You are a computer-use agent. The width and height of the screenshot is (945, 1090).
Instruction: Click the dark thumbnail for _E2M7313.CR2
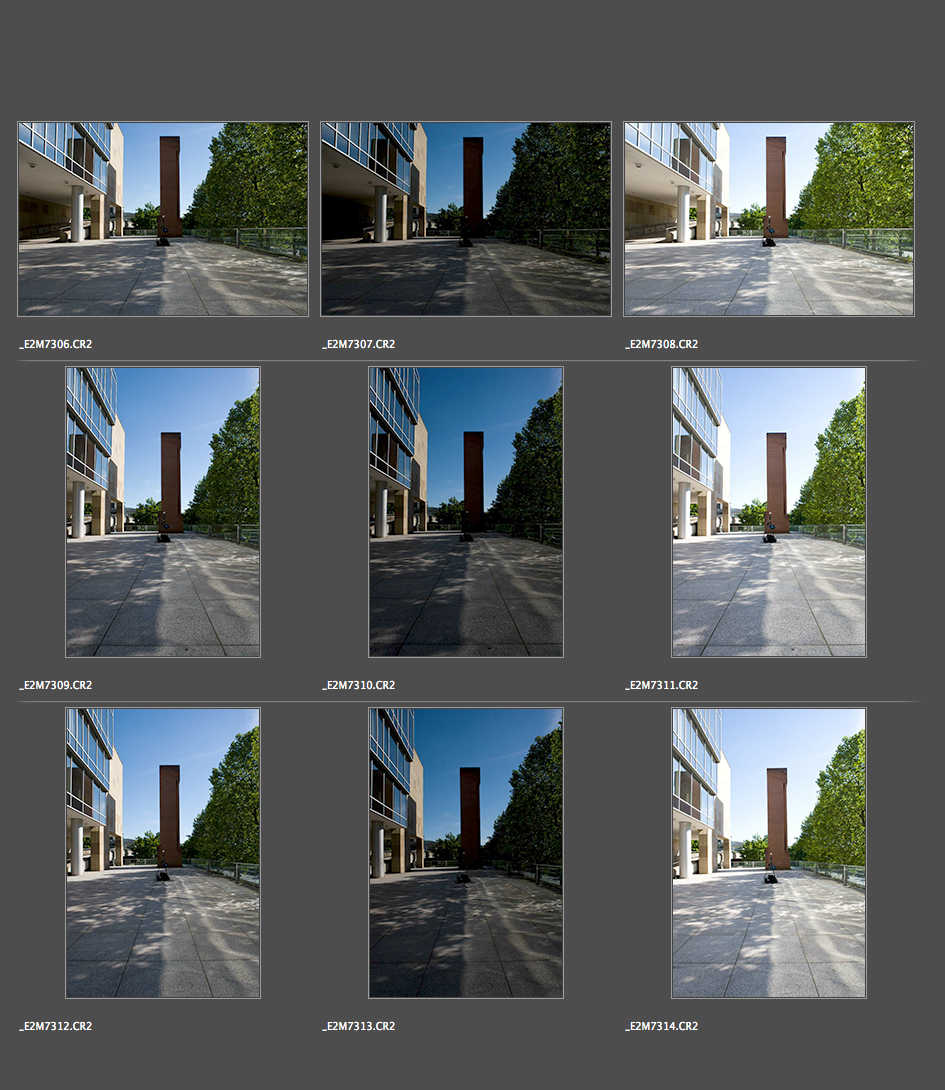(x=466, y=853)
